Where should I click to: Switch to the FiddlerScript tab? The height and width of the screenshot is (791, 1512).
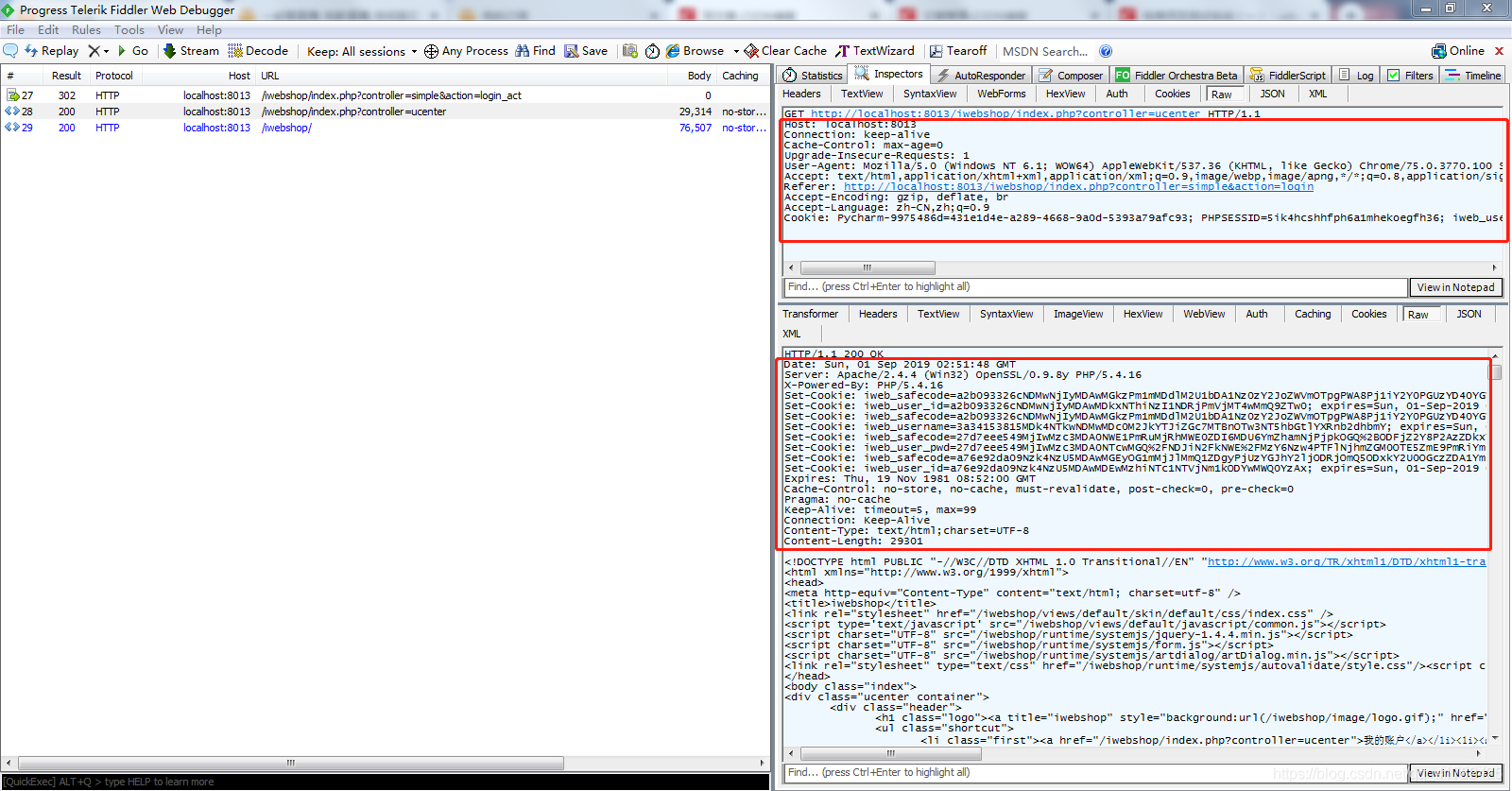click(x=1288, y=75)
